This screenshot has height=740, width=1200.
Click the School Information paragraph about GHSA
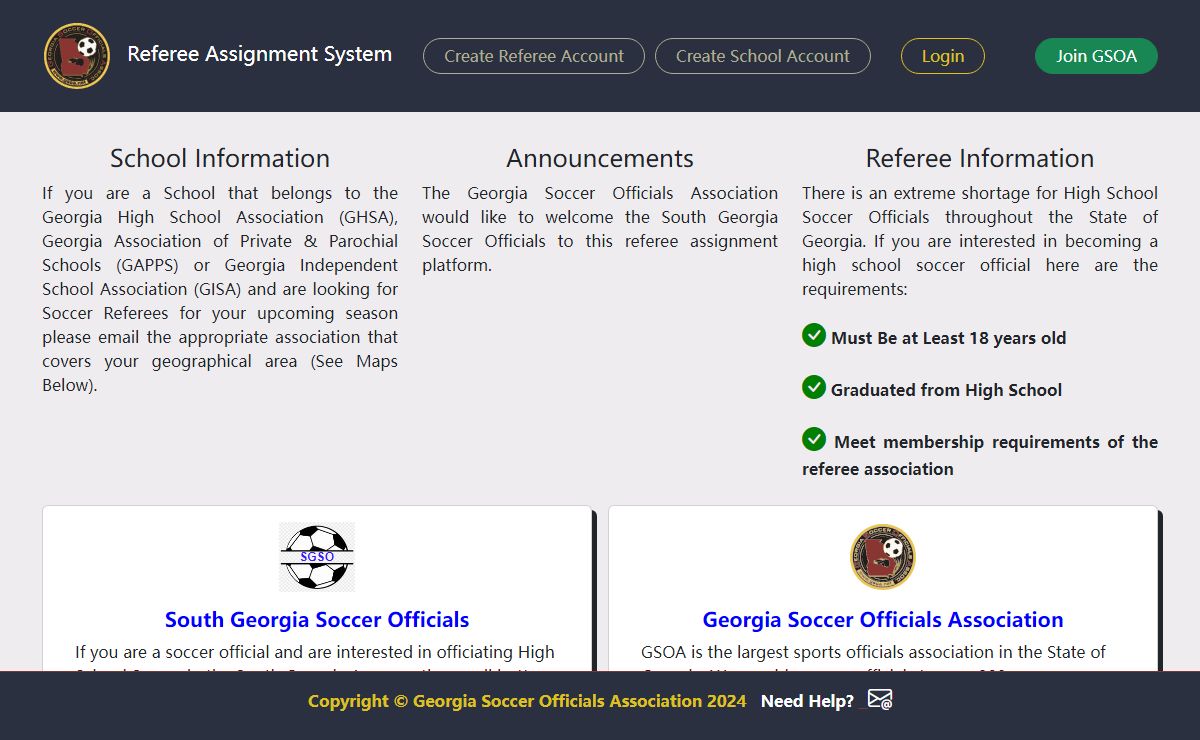point(220,289)
